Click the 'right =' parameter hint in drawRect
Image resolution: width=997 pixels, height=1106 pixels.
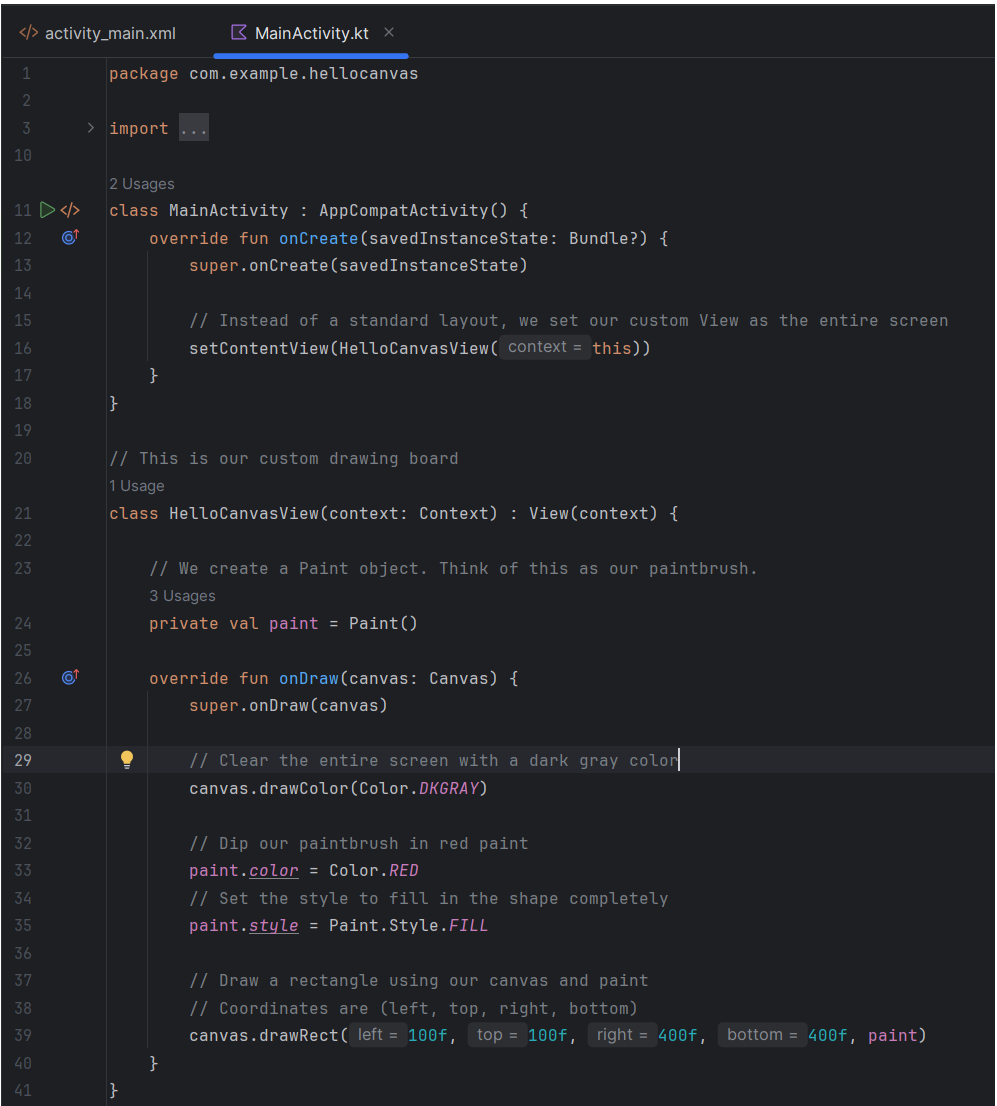tap(622, 1035)
